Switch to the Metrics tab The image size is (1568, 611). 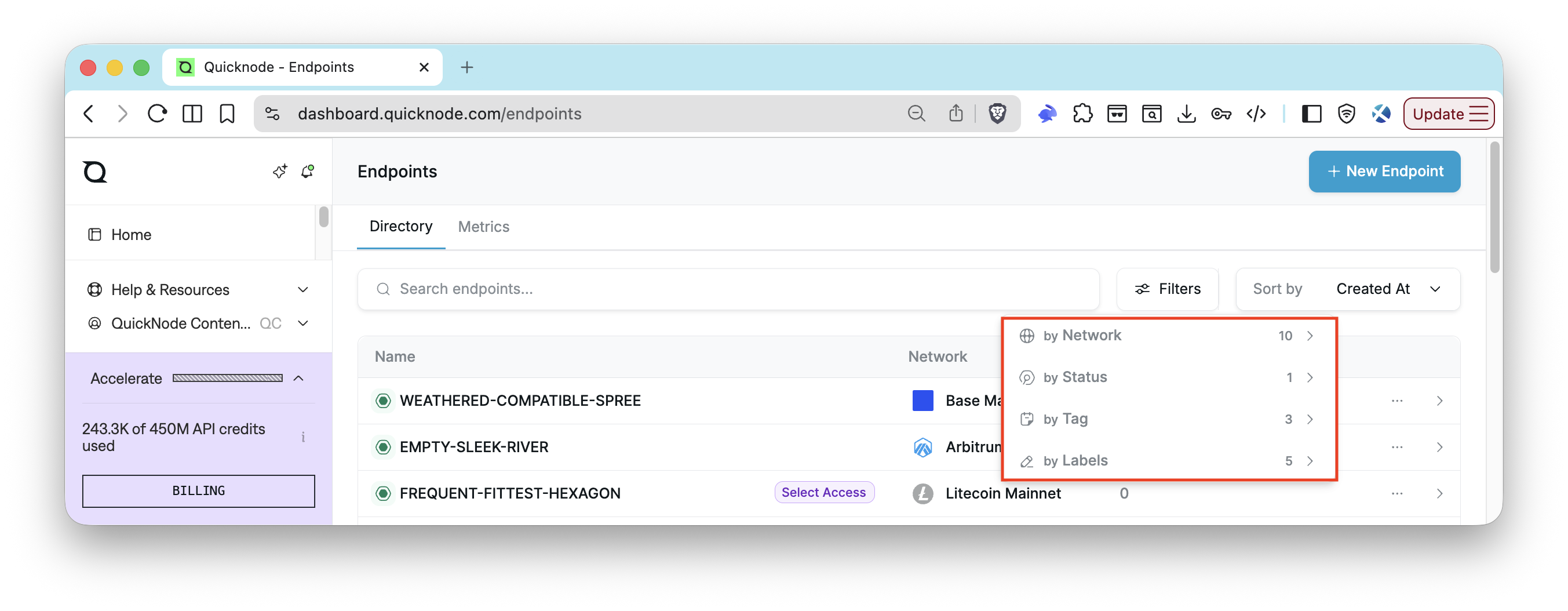coord(483,227)
